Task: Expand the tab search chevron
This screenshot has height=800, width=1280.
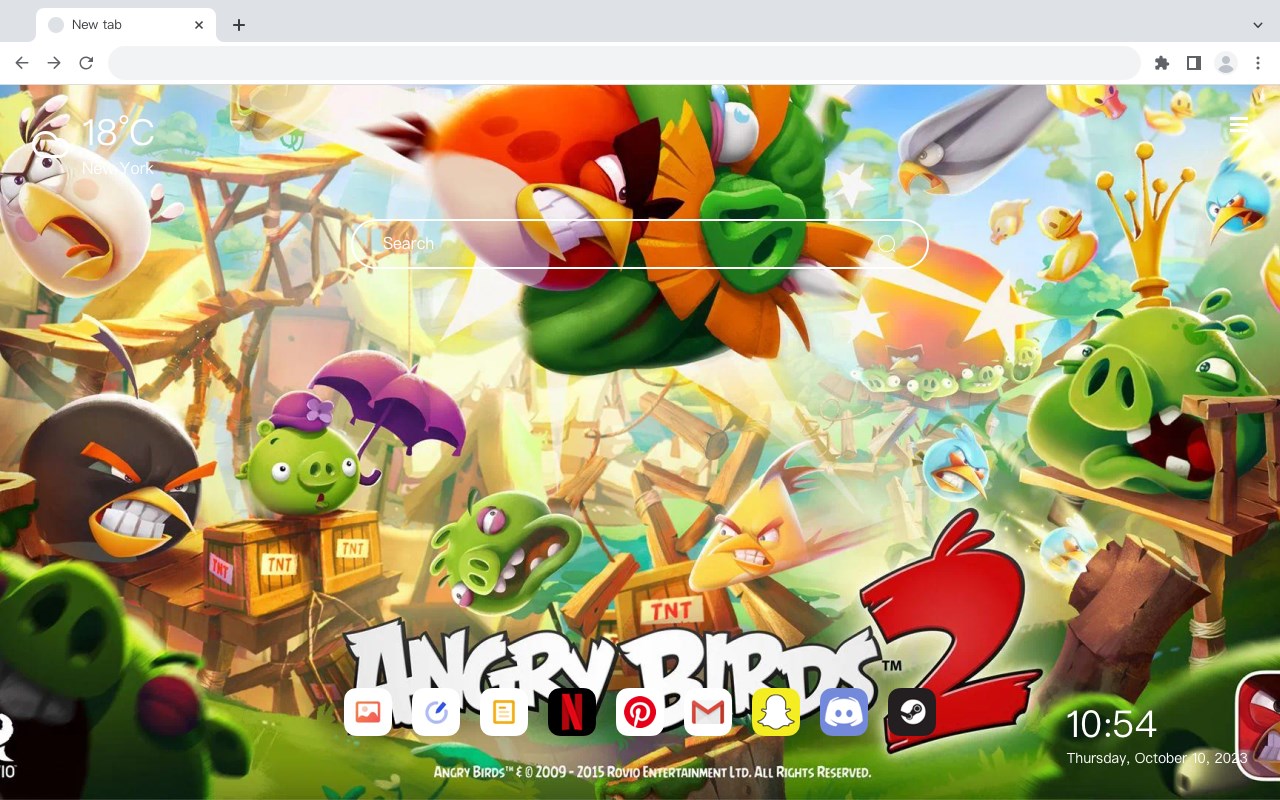Action: click(x=1257, y=25)
